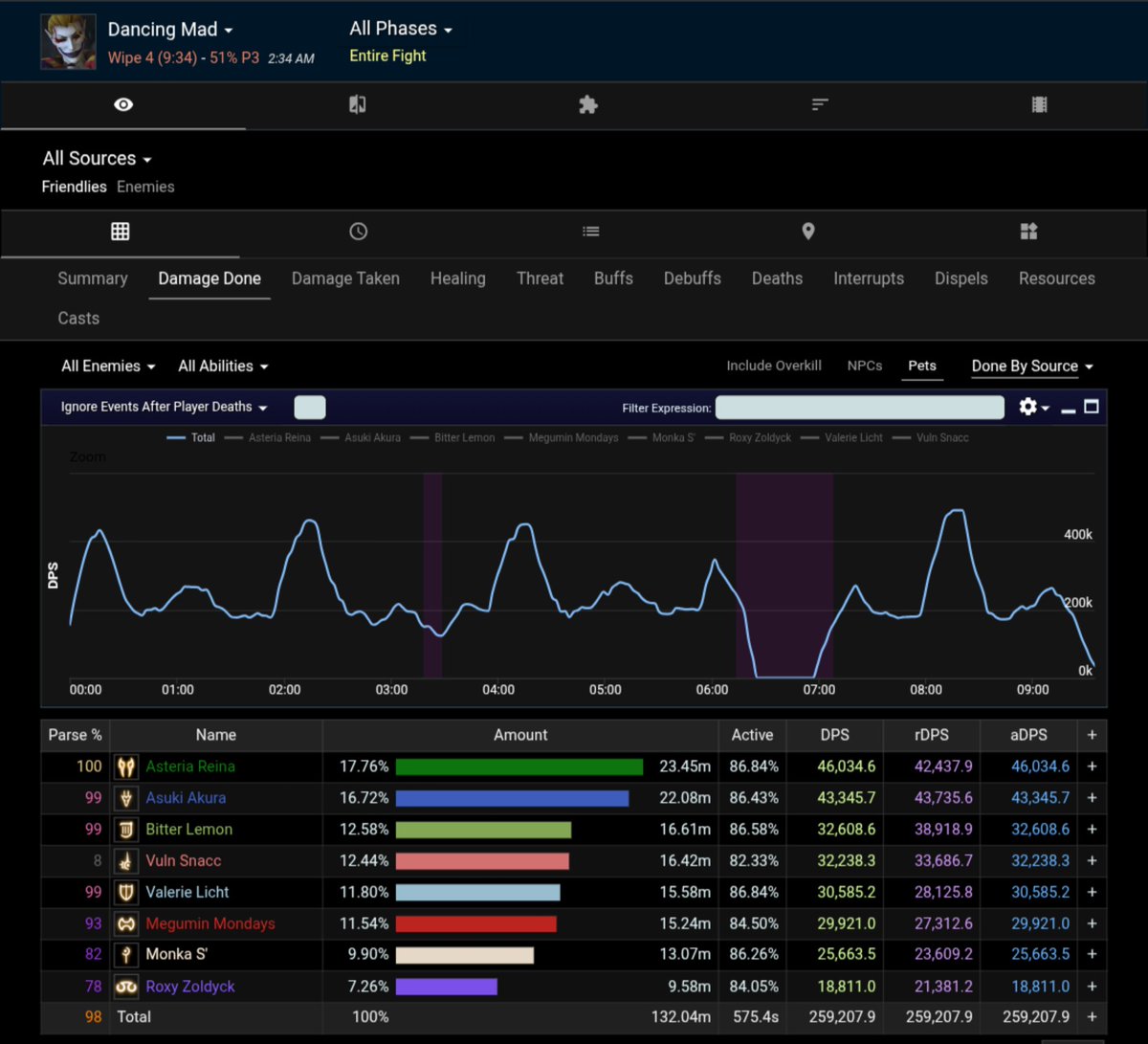Image resolution: width=1148 pixels, height=1044 pixels.
Task: Switch to the dashboard widgets view icon
Action: [x=1028, y=232]
